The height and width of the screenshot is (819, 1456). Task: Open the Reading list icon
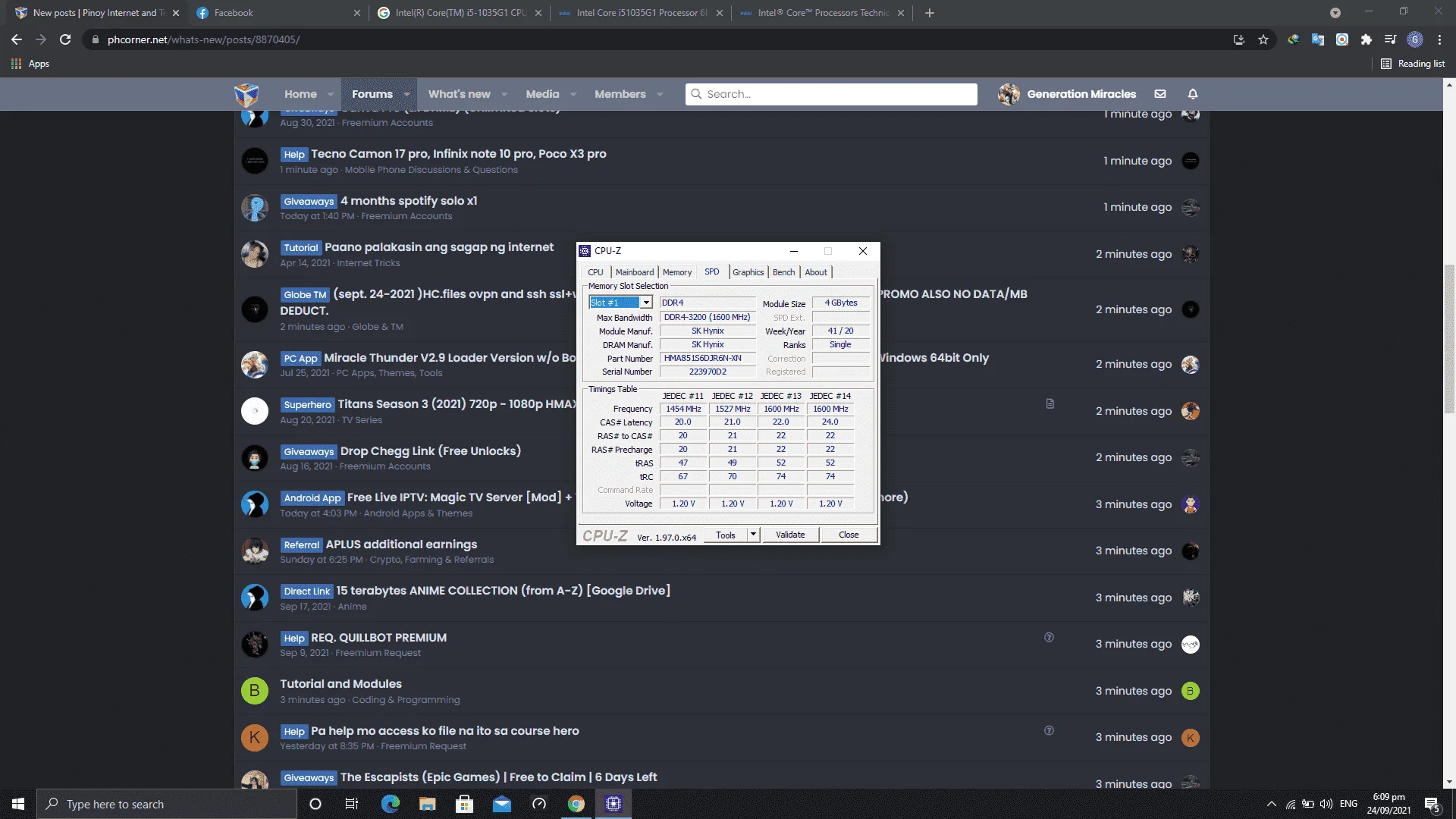click(1386, 64)
